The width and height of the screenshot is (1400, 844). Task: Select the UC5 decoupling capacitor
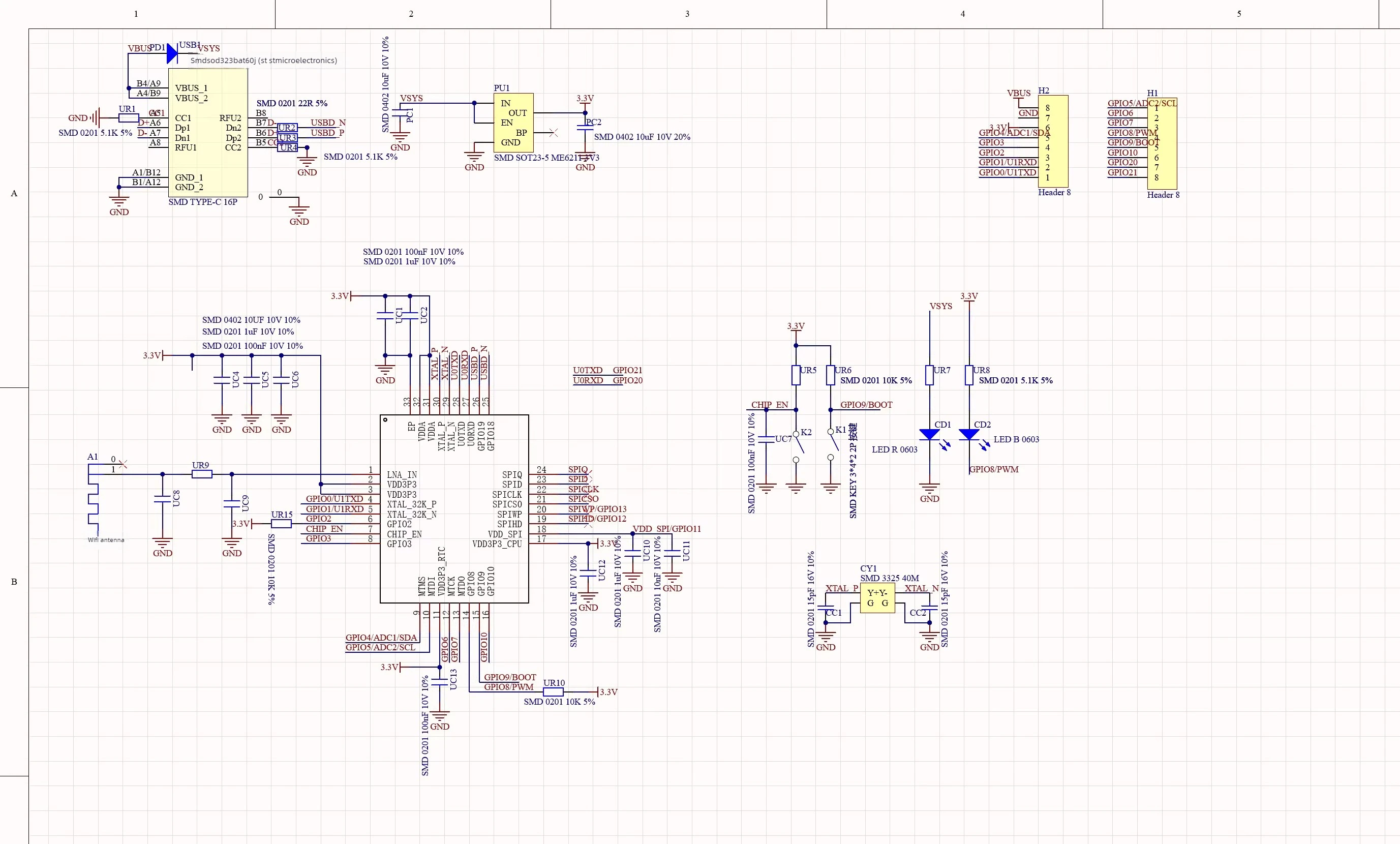(x=252, y=380)
